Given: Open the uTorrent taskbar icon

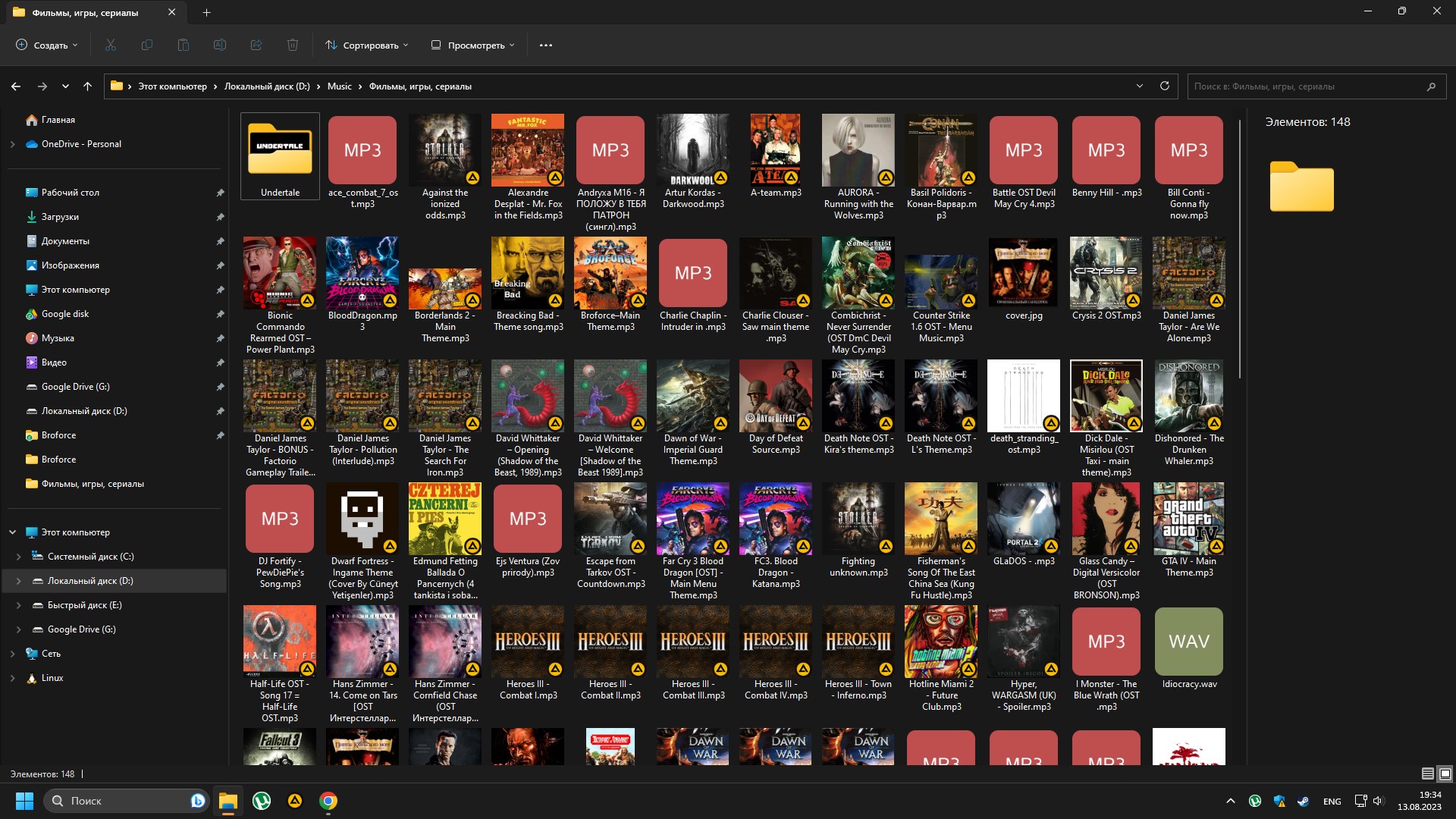Looking at the screenshot, I should pyautogui.click(x=262, y=801).
